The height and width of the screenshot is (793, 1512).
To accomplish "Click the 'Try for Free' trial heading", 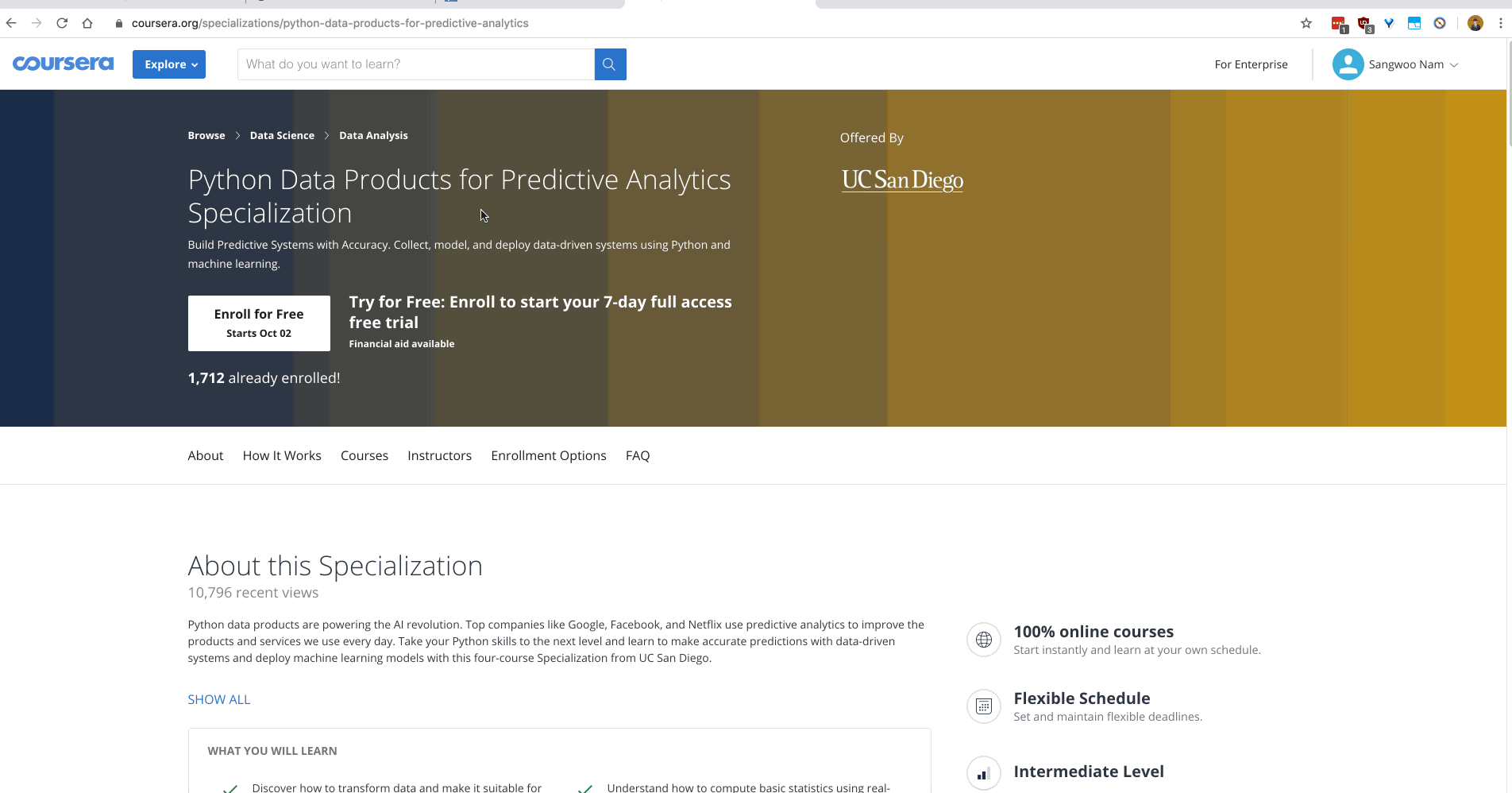I will tap(541, 312).
